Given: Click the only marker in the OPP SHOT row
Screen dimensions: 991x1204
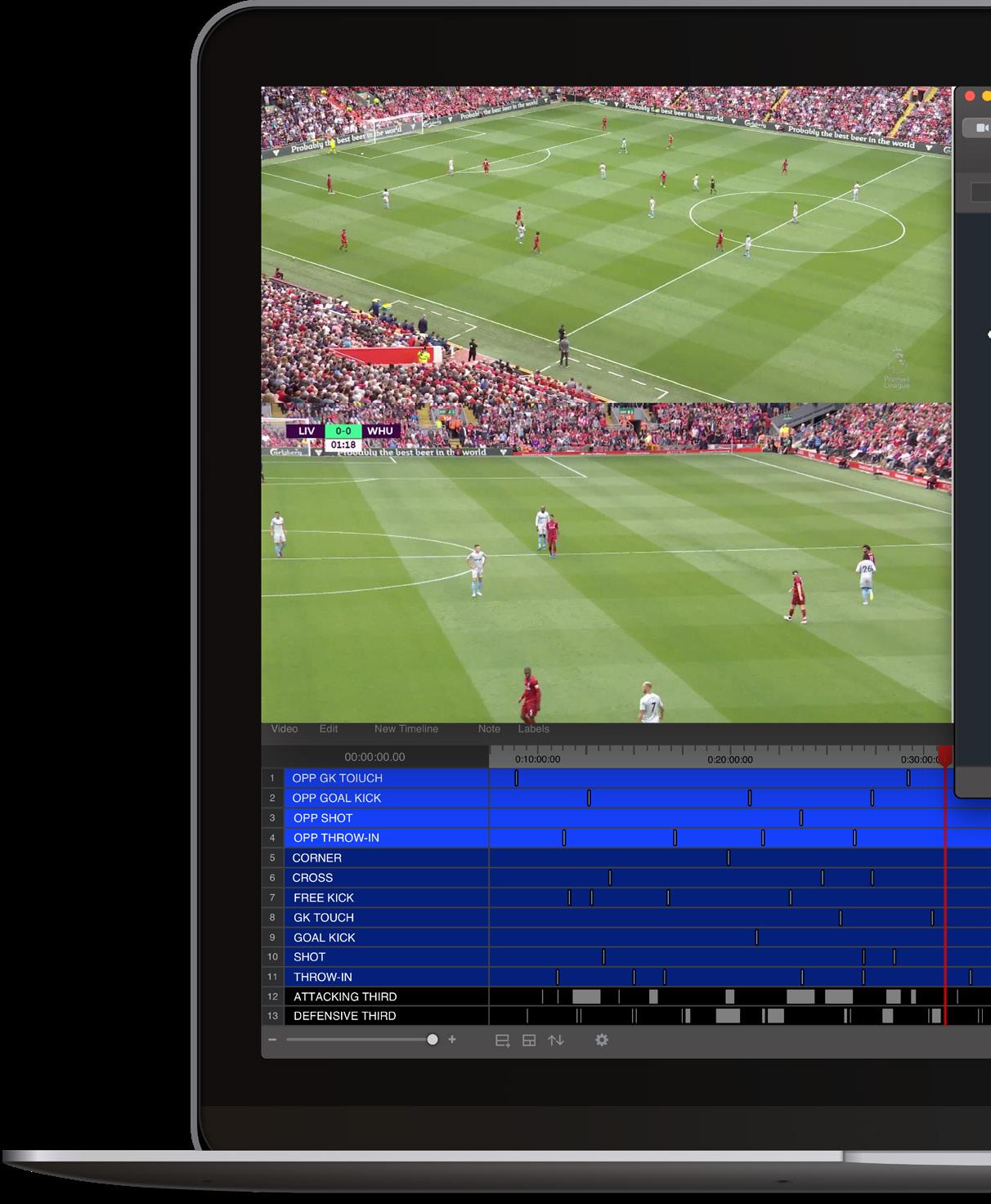Looking at the screenshot, I should coord(801,818).
